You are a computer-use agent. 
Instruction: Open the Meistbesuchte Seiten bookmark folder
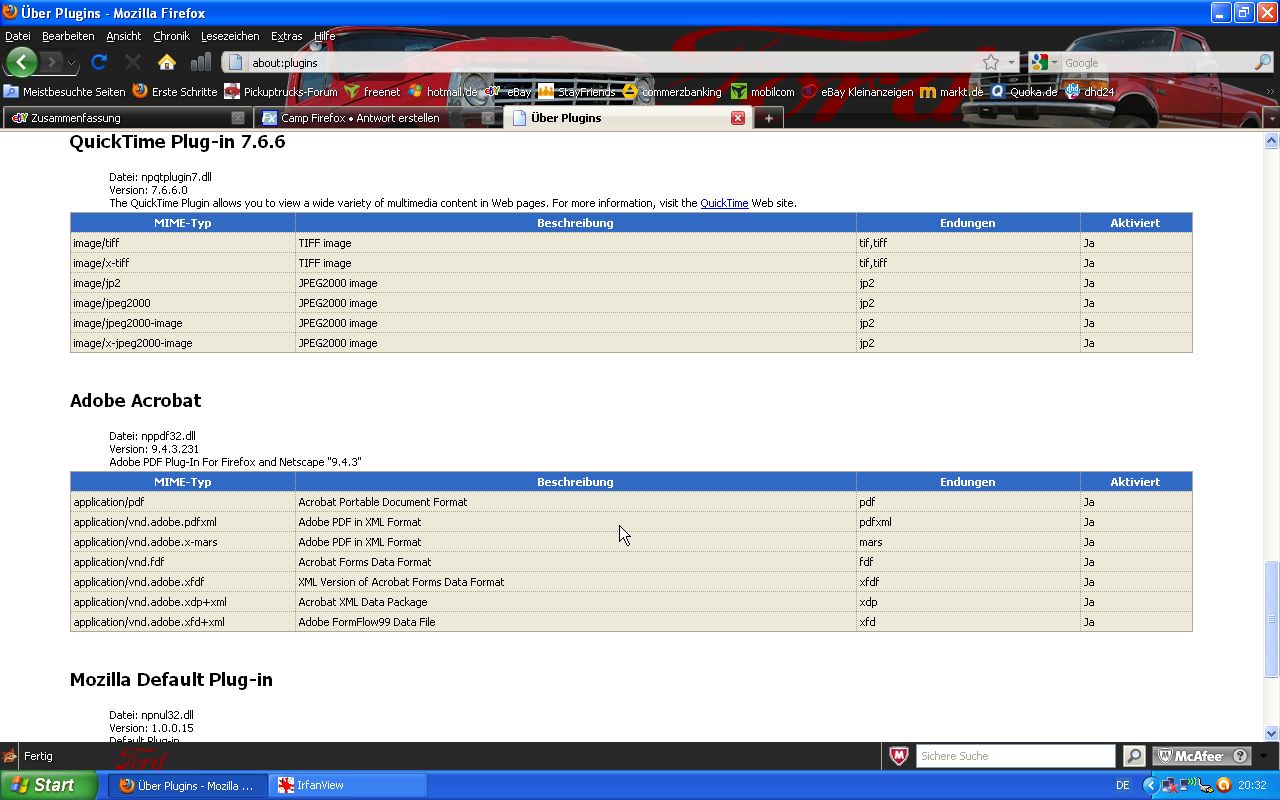tap(65, 91)
